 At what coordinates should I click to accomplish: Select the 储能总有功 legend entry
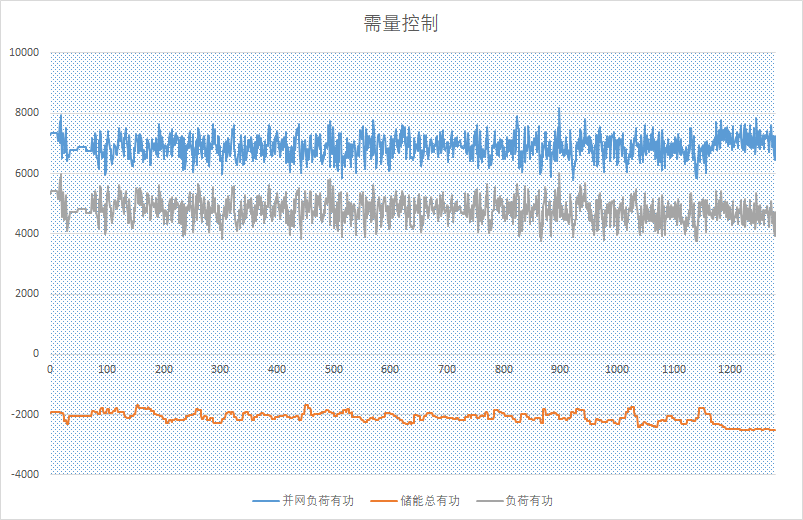pyautogui.click(x=430, y=501)
